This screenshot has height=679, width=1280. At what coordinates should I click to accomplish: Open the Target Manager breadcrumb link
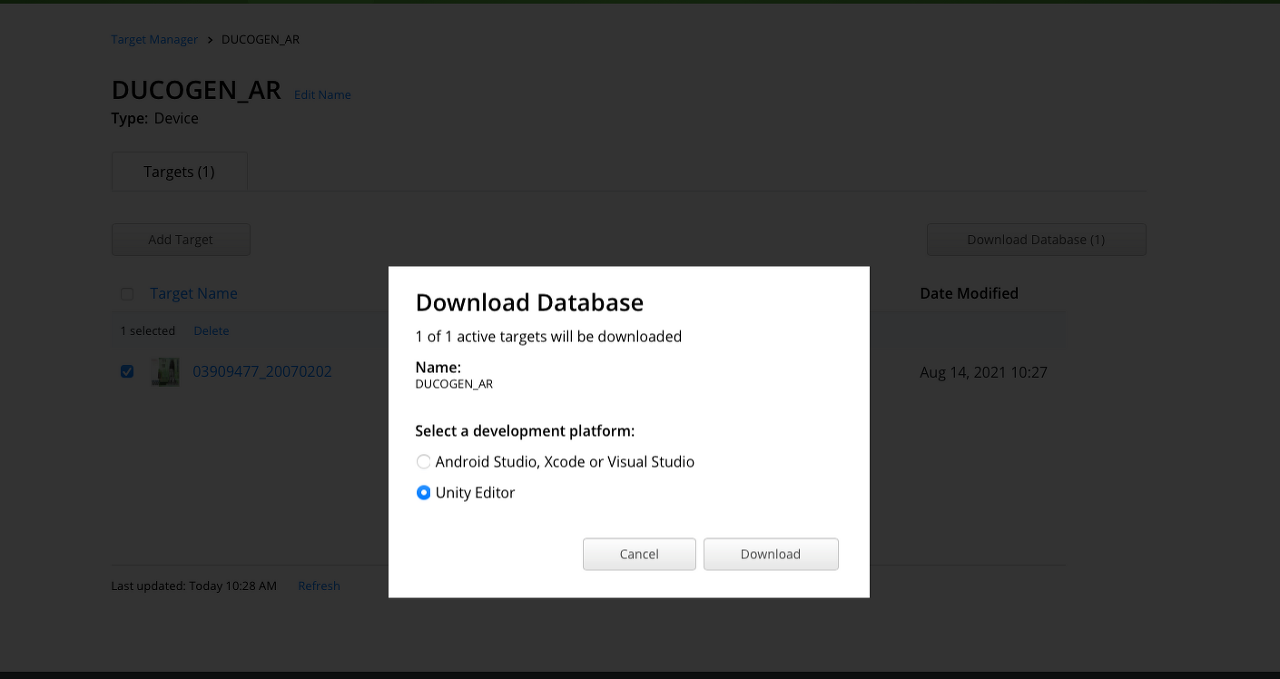click(155, 39)
